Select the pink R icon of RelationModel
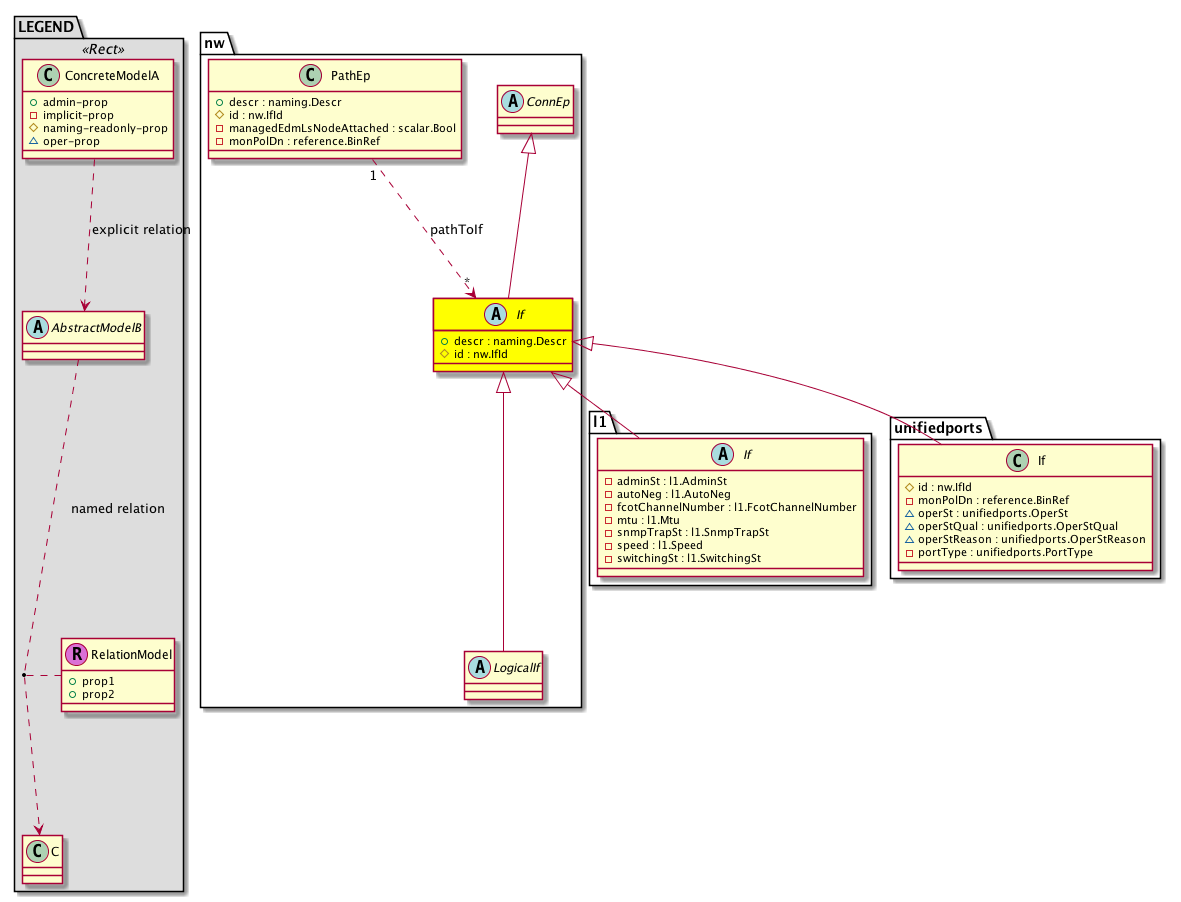 tap(76, 655)
